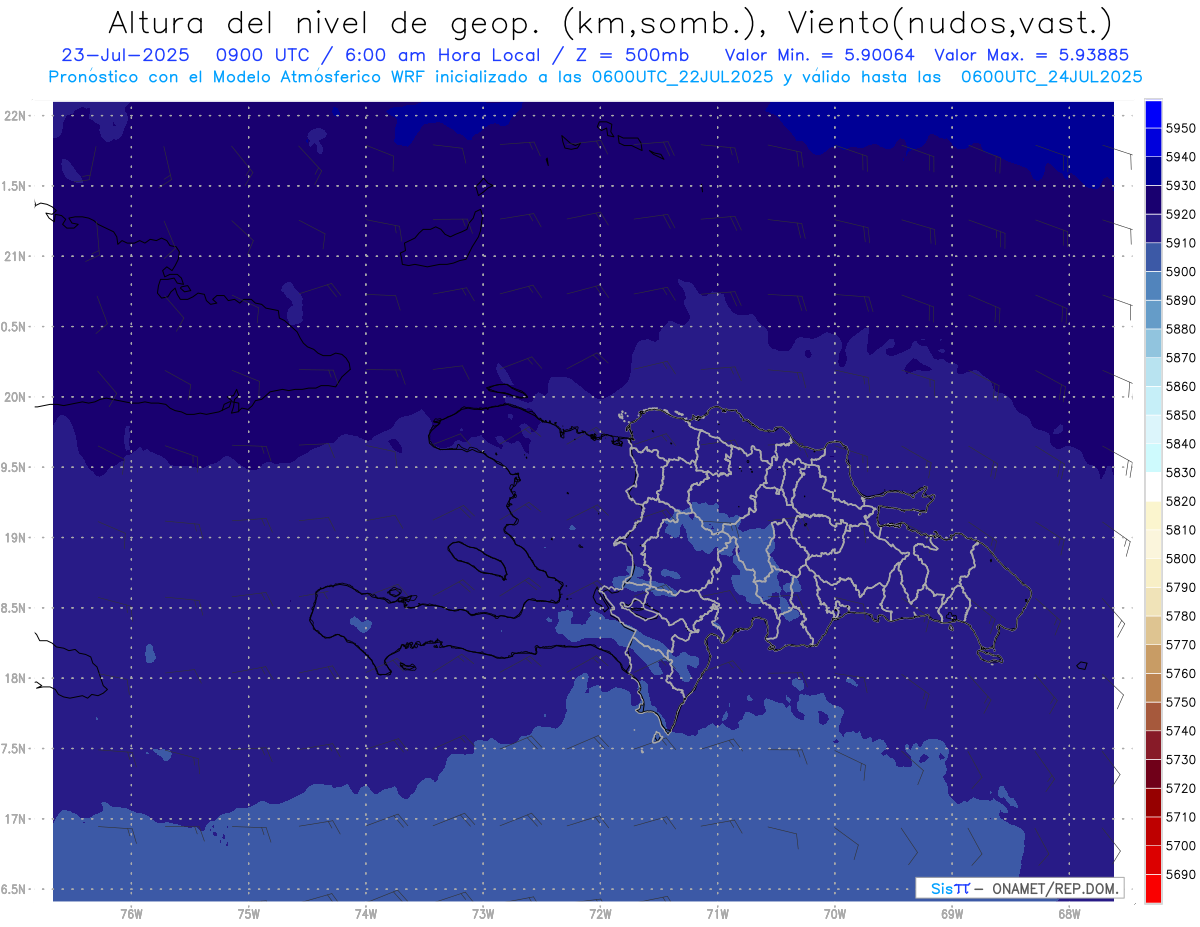Click the 70W longitude label
1200x927 pixels.
point(835,914)
